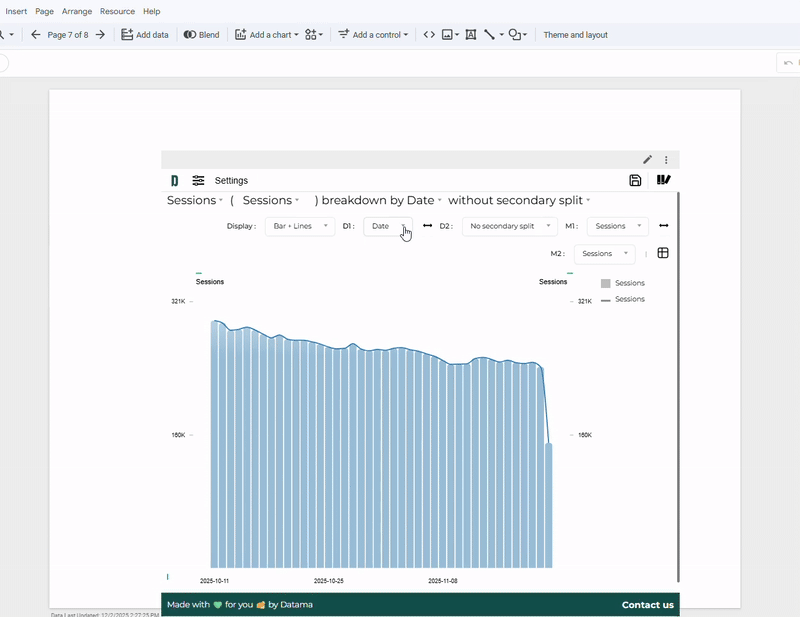The height and width of the screenshot is (617, 800).
Task: Expand the D2 No secondary split dropdown
Action: pyautogui.click(x=509, y=226)
